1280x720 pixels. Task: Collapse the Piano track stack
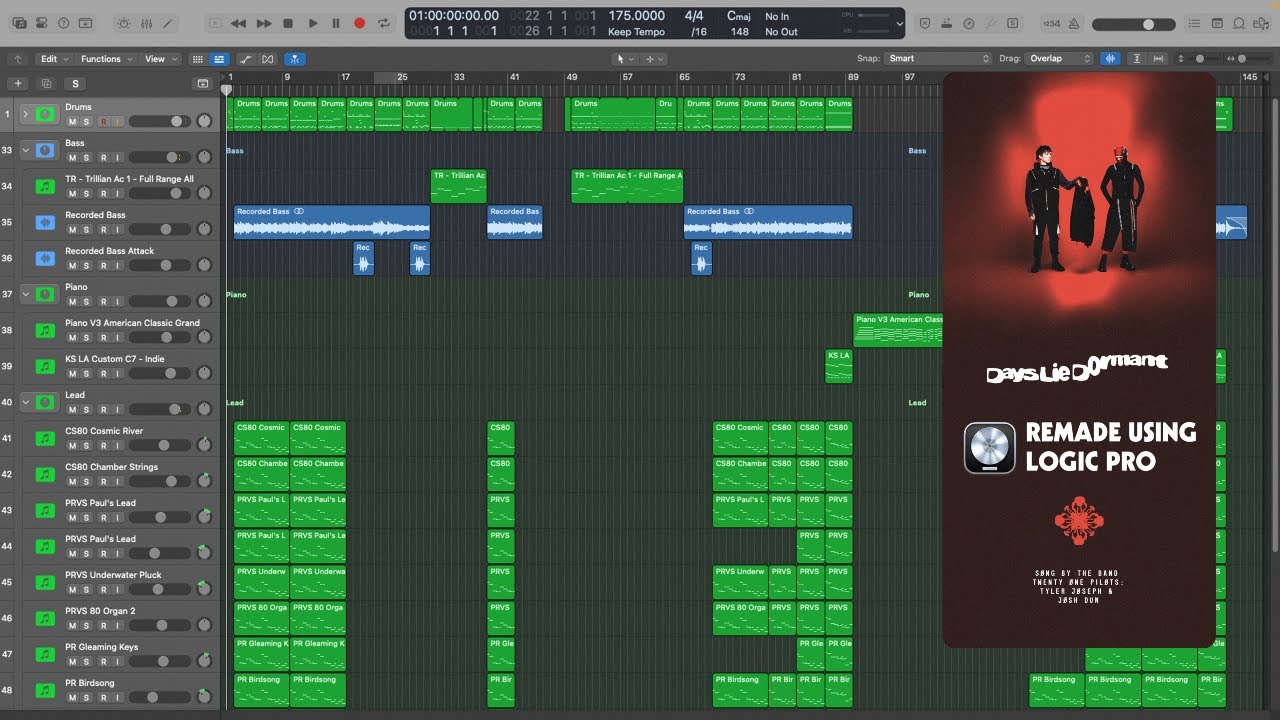coord(26,294)
